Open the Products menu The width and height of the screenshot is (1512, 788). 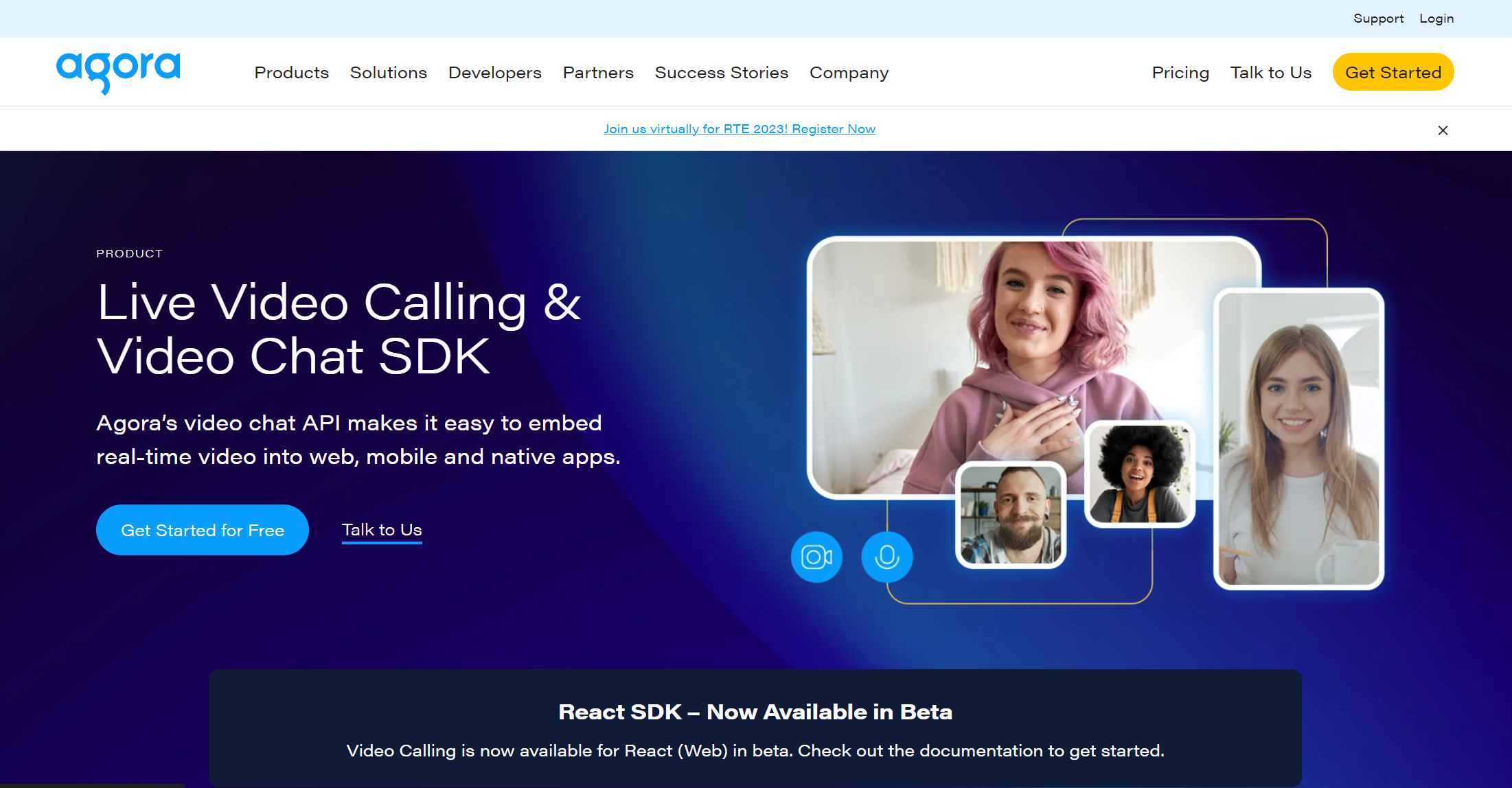291,73
